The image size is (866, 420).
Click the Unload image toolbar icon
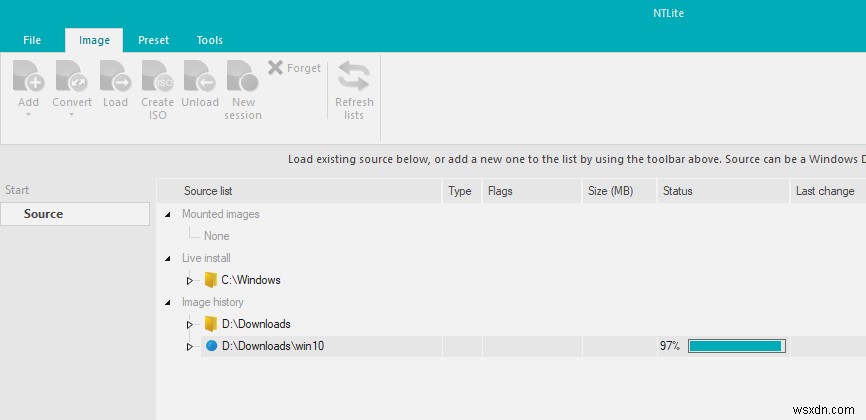click(200, 76)
